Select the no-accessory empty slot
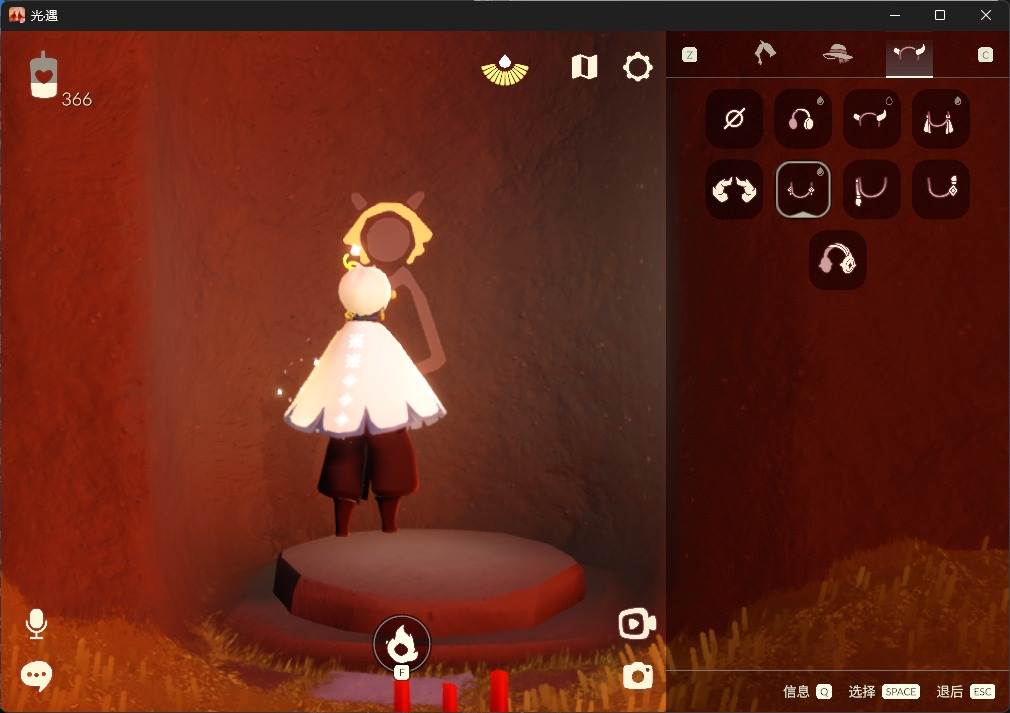 point(734,119)
